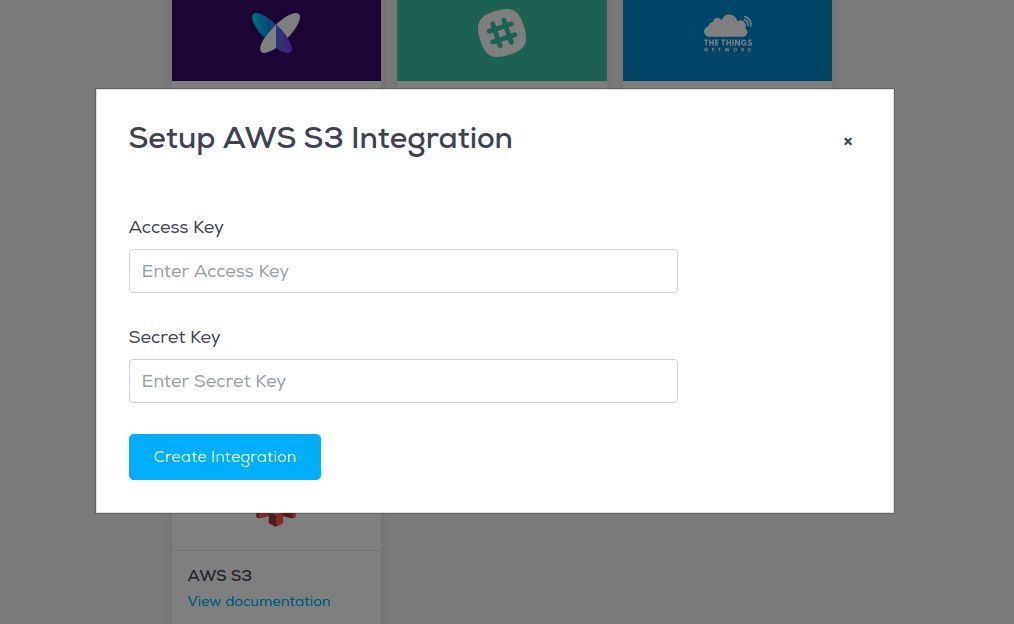
Task: Click The Things Network logo text
Action: [x=728, y=45]
